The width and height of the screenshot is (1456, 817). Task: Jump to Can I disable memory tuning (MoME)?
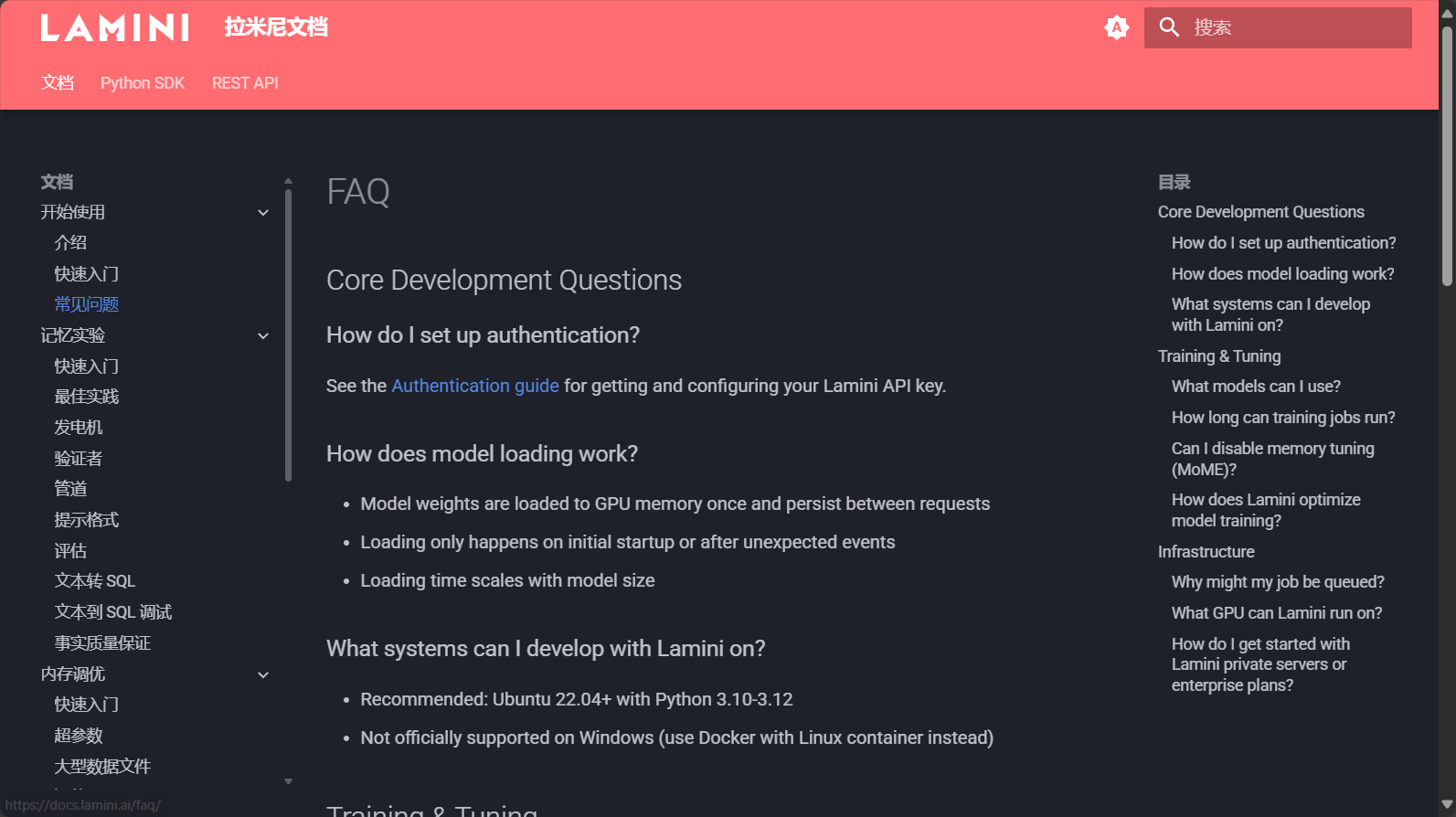pyautogui.click(x=1273, y=459)
